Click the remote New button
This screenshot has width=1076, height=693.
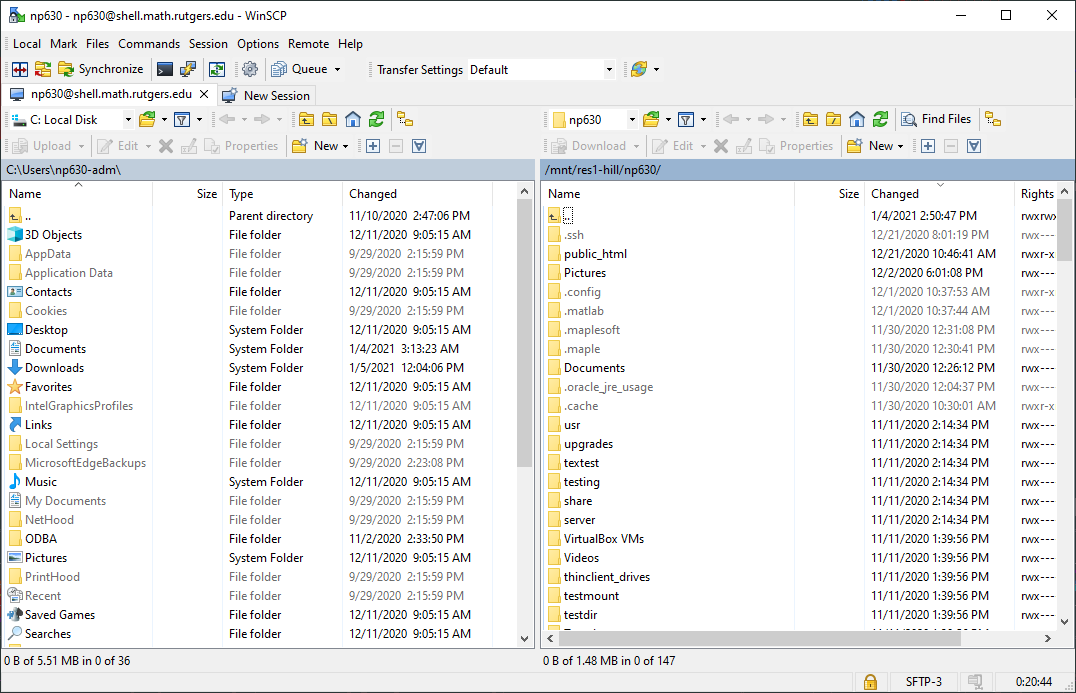click(870, 146)
